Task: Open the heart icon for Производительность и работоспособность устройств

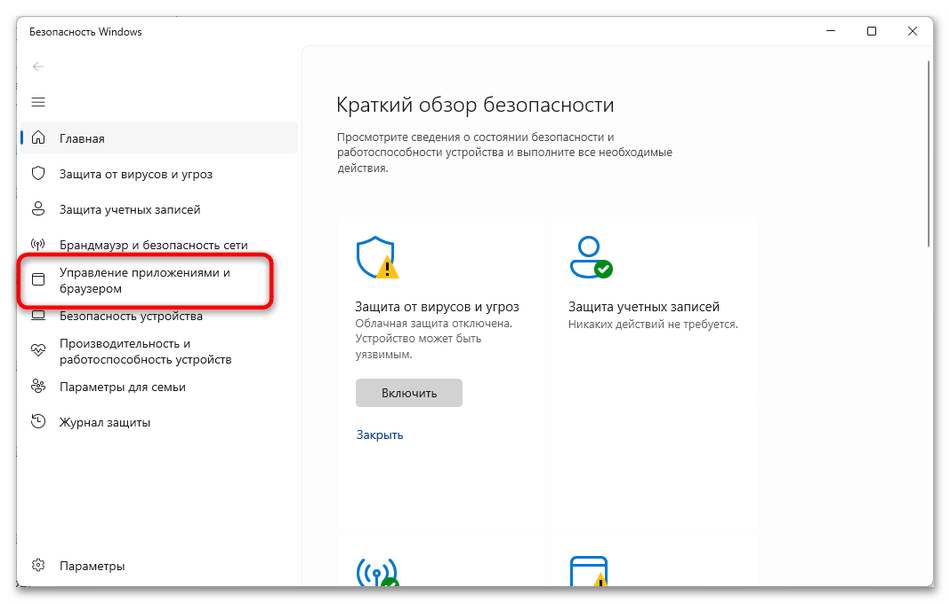Action: pyautogui.click(x=38, y=351)
